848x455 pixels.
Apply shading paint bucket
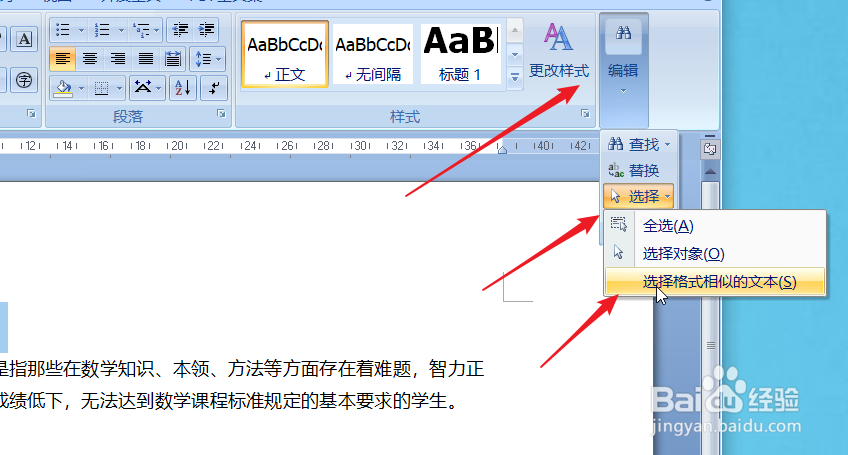(x=63, y=88)
